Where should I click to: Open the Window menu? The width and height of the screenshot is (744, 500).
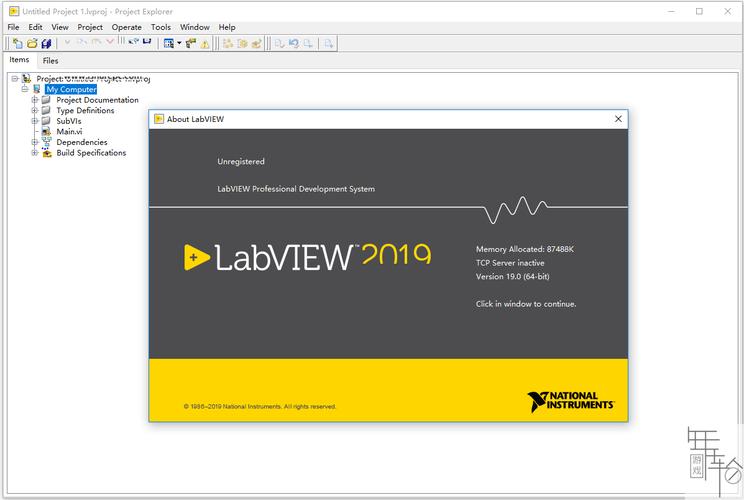pos(195,27)
